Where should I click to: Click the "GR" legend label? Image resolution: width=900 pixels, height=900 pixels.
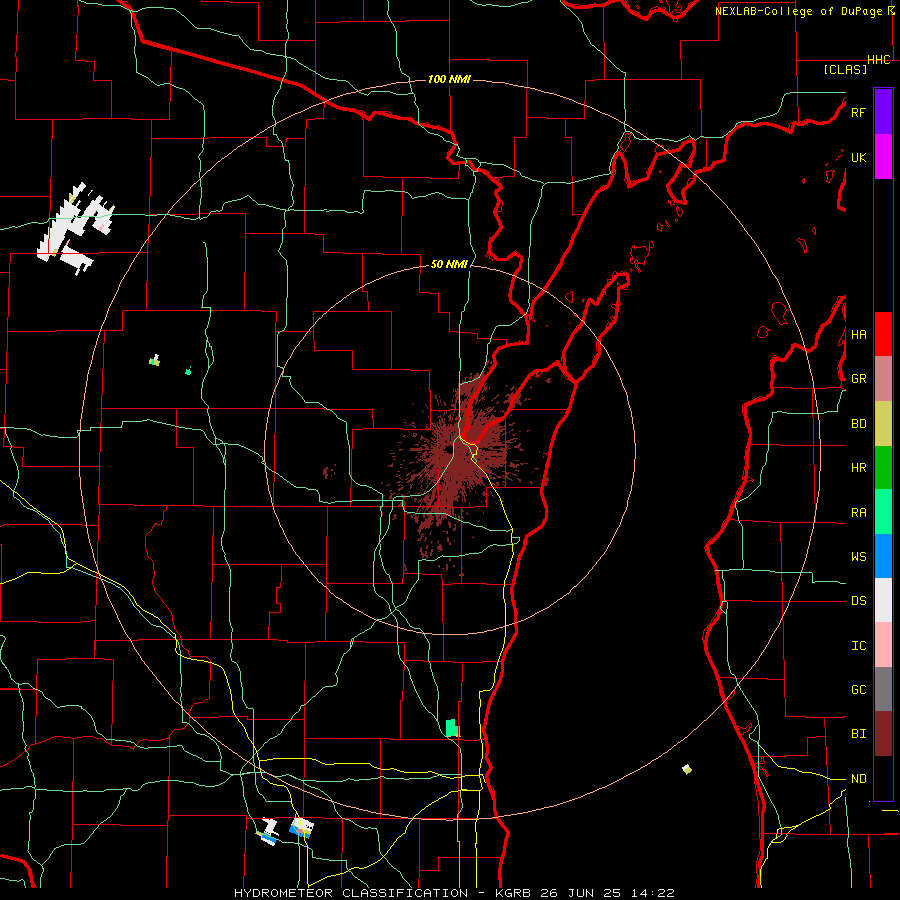tap(858, 379)
